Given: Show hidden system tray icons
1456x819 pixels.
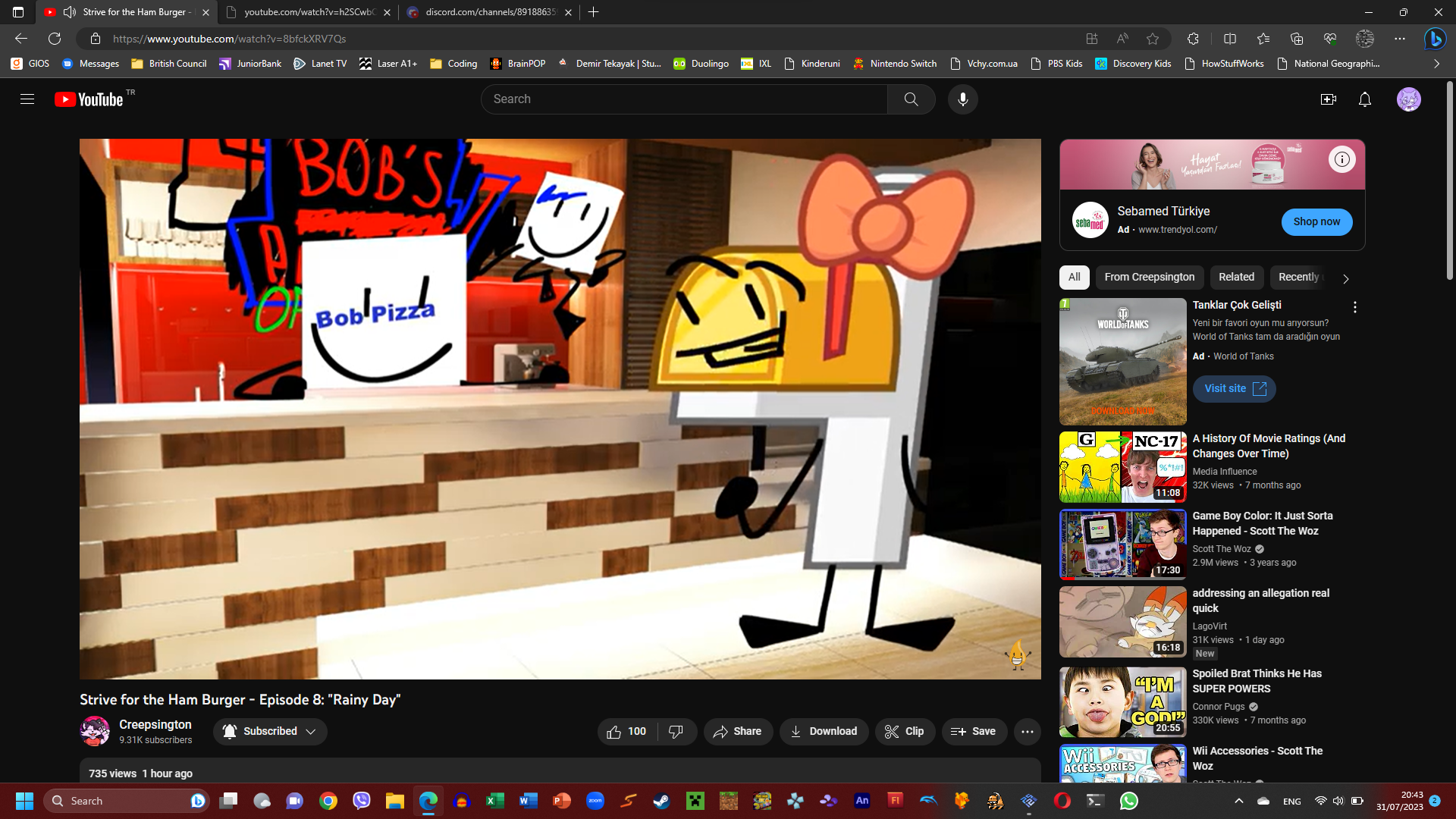Looking at the screenshot, I should (x=1239, y=801).
